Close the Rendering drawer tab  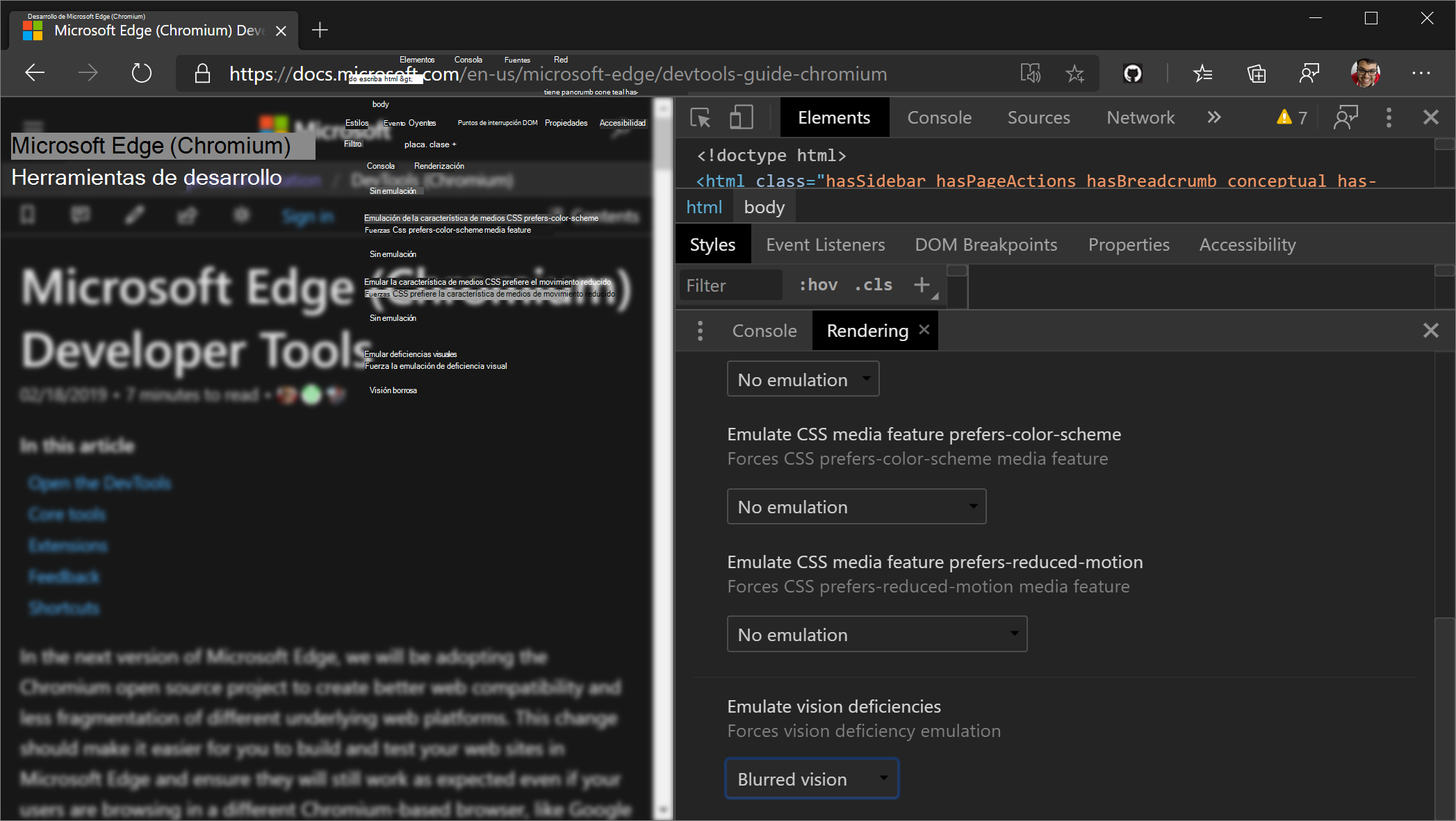click(924, 330)
